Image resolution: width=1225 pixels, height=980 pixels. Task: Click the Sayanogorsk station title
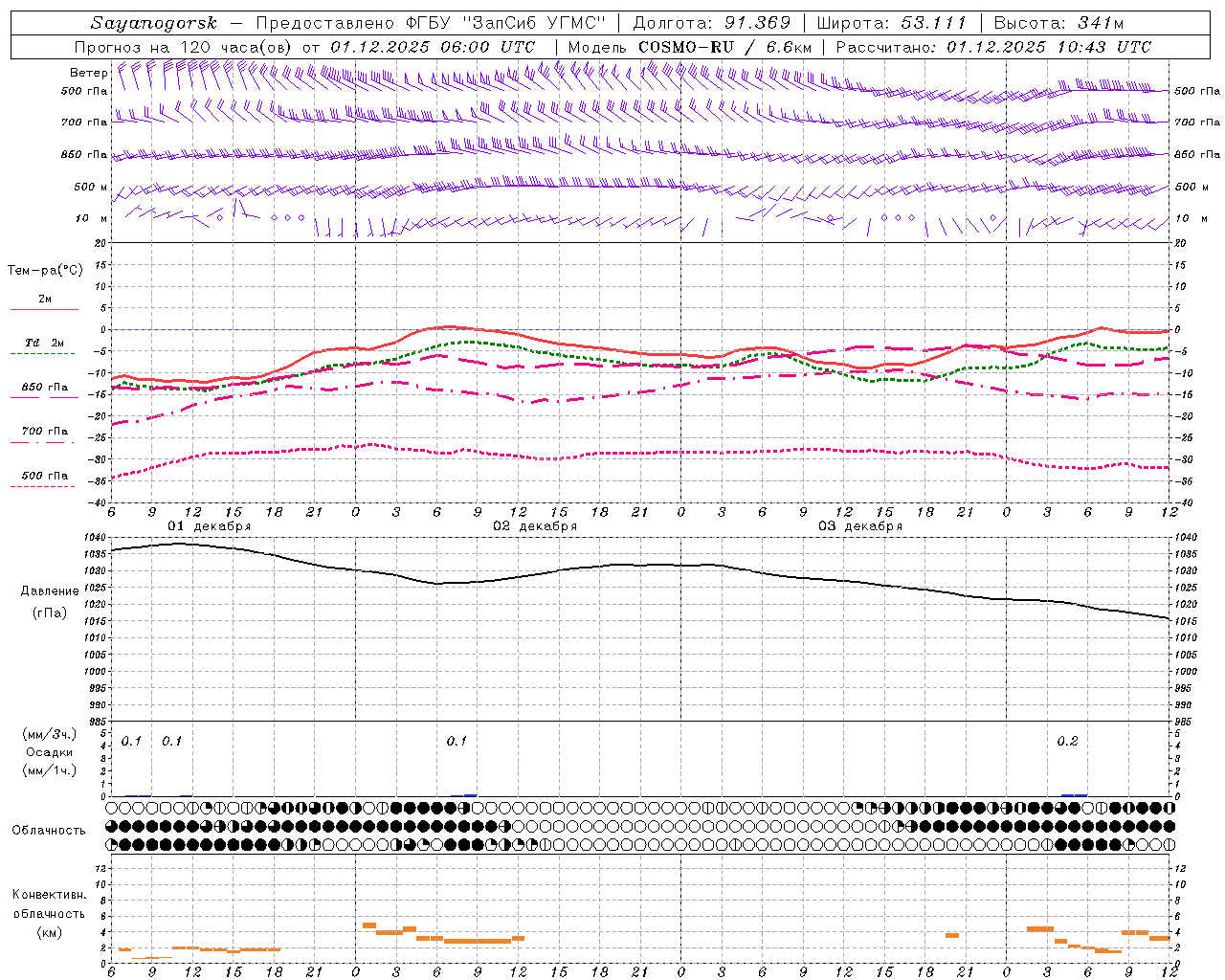pyautogui.click(x=154, y=23)
